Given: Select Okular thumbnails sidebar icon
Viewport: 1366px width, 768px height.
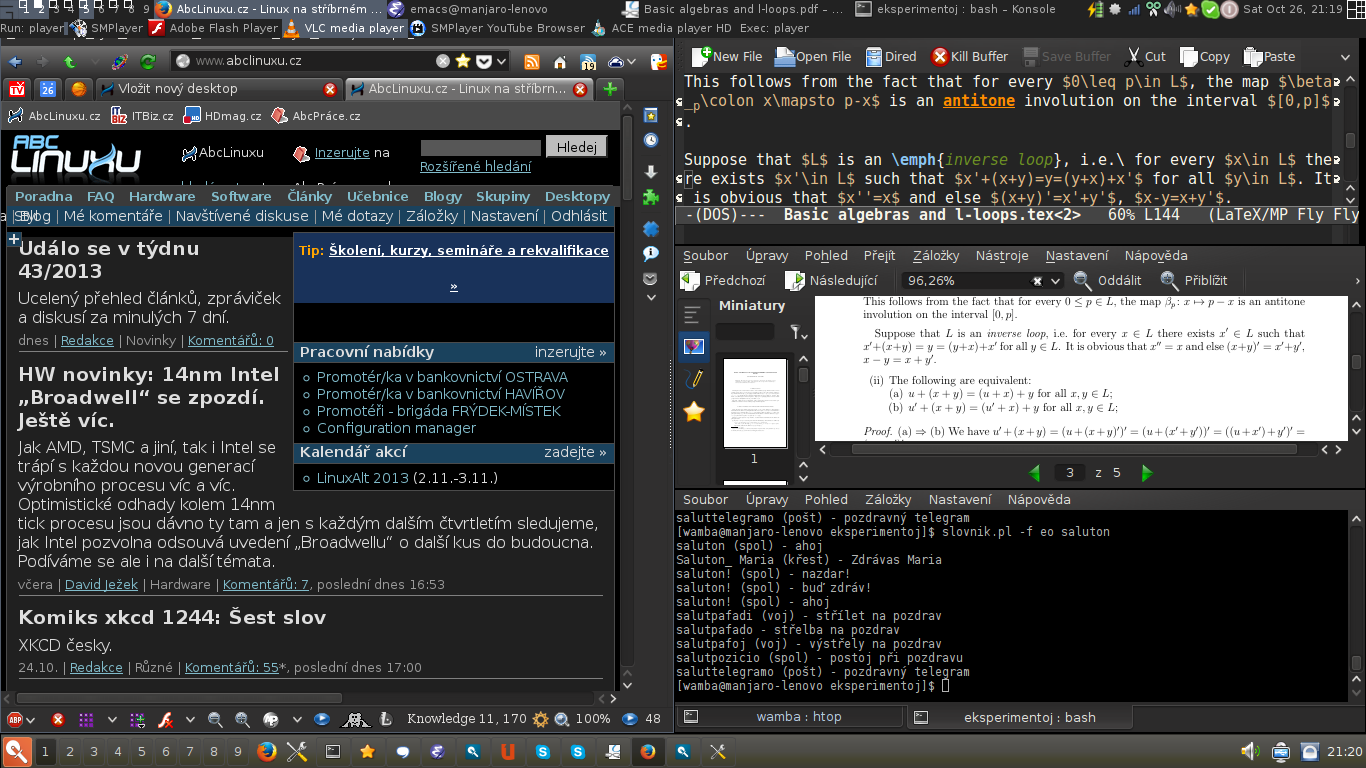Looking at the screenshot, I should coord(693,347).
